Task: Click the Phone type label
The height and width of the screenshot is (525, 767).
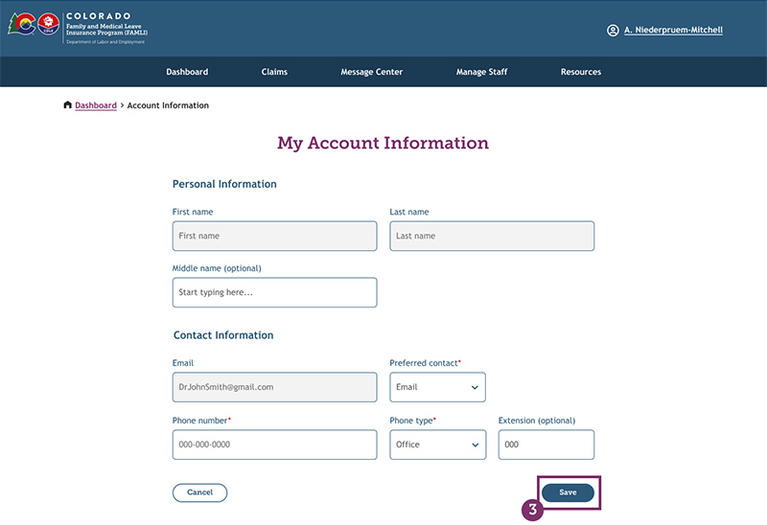Action: (x=412, y=420)
